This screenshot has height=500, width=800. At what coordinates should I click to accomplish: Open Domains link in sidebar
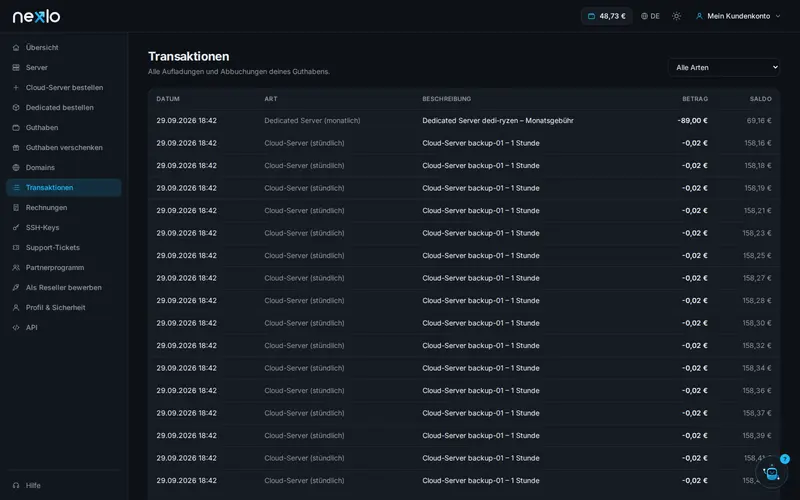64,167
